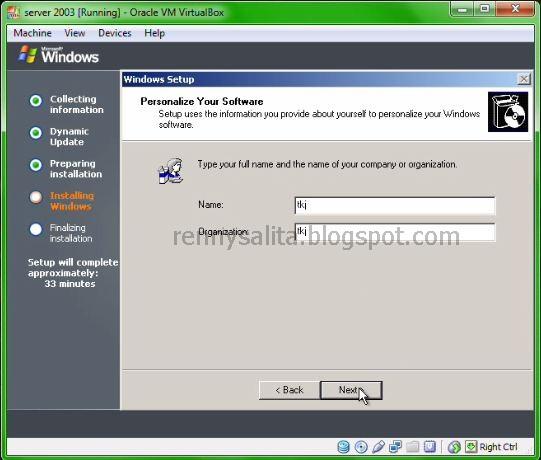Click the green keyboard capture arrow icon
Screen dimensions: 541x460
(x=471, y=447)
